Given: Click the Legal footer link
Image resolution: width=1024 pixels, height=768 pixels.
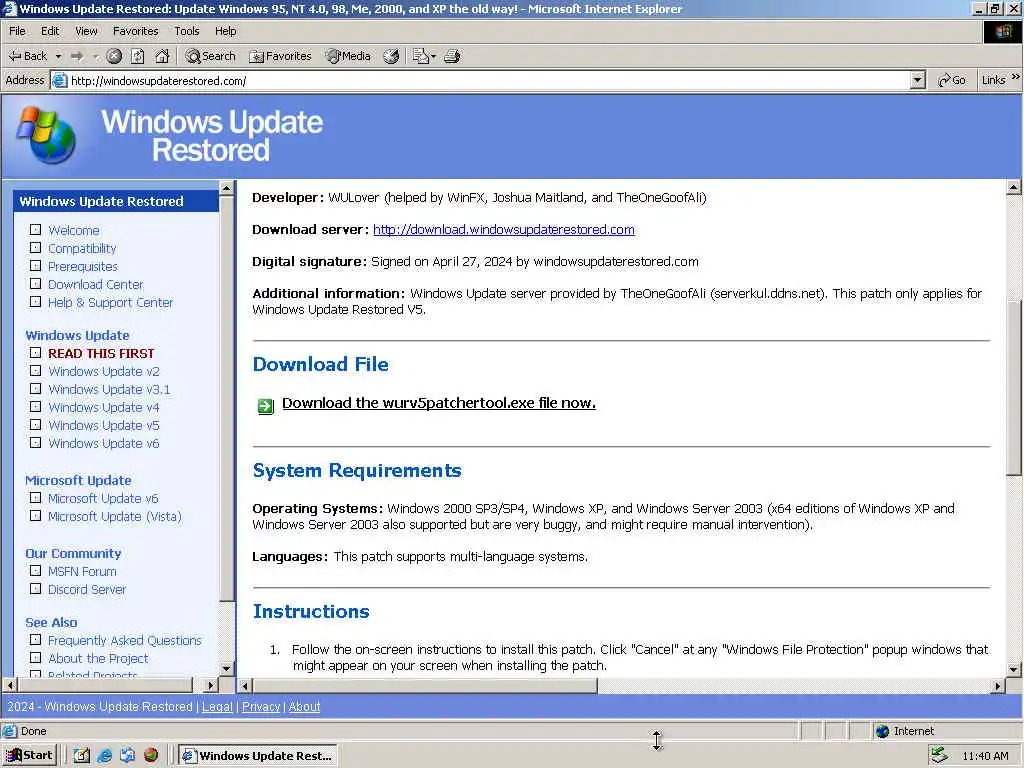Looking at the screenshot, I should click(217, 707).
